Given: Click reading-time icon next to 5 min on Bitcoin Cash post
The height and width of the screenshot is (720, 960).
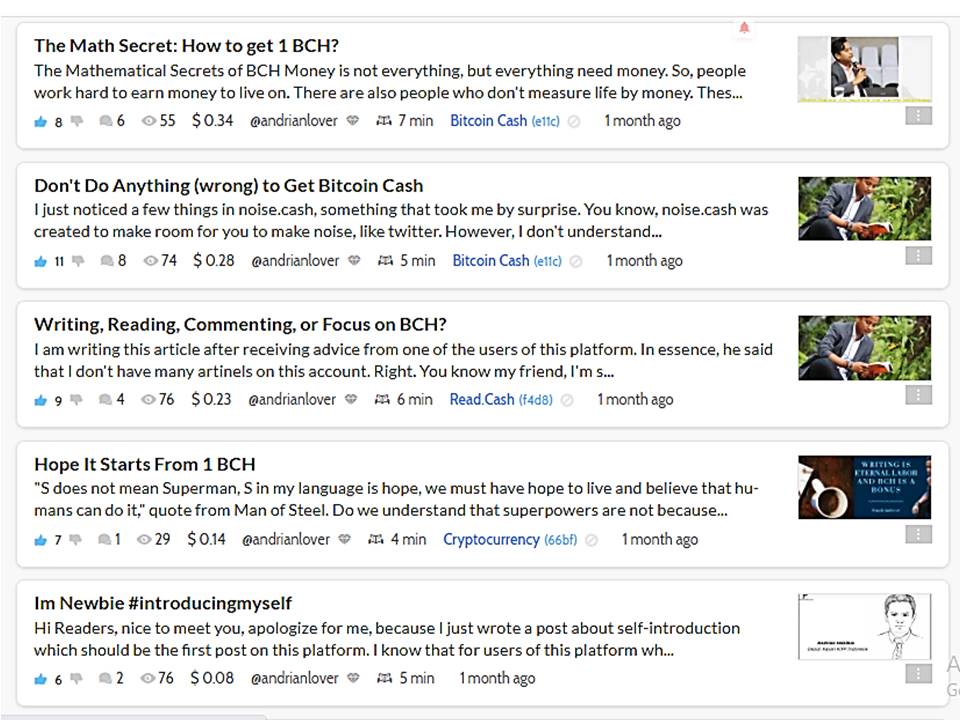Looking at the screenshot, I should pyautogui.click(x=385, y=261).
